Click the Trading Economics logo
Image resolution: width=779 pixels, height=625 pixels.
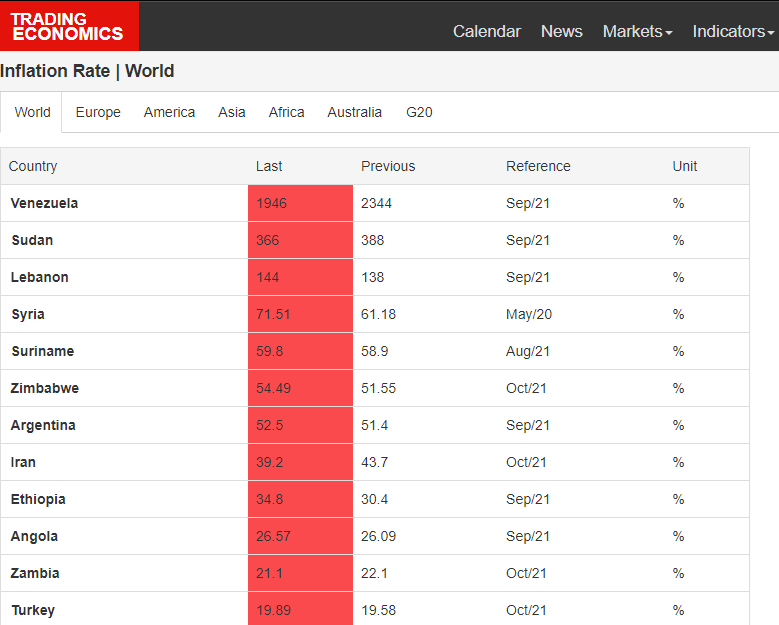coord(68,26)
